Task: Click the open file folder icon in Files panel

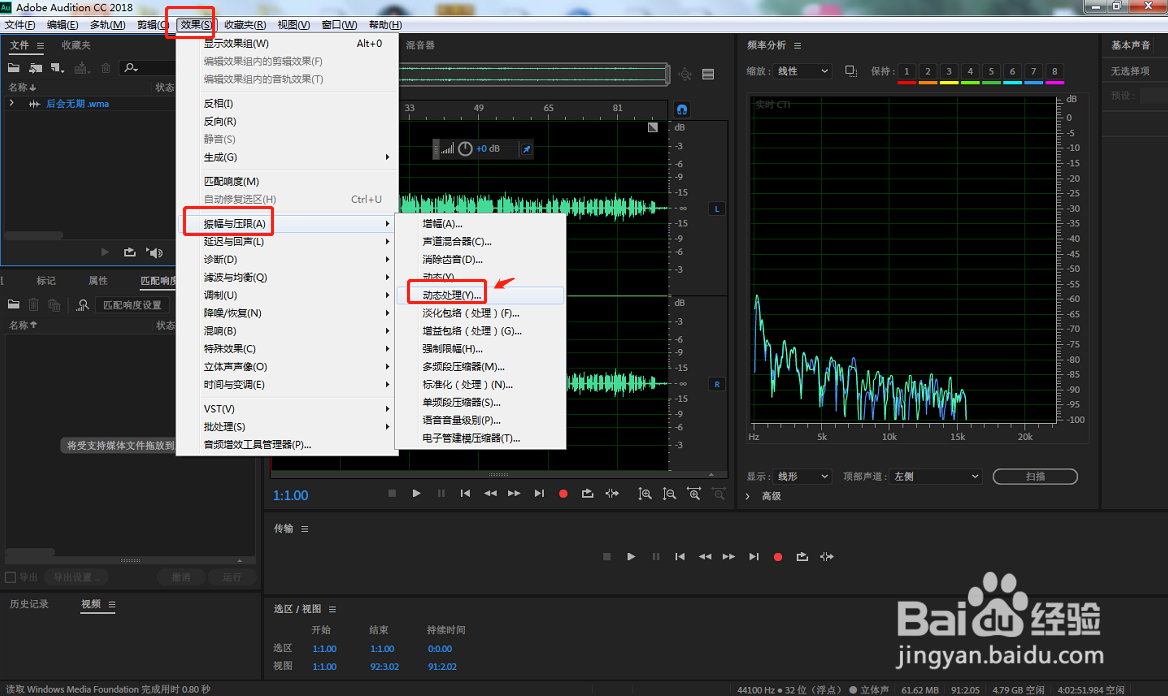Action: [x=13, y=68]
